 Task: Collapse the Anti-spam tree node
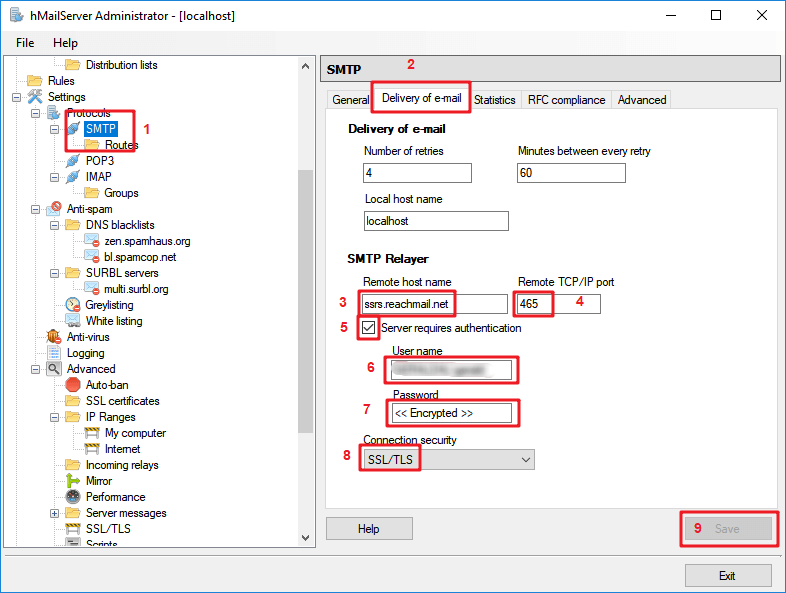pos(36,209)
